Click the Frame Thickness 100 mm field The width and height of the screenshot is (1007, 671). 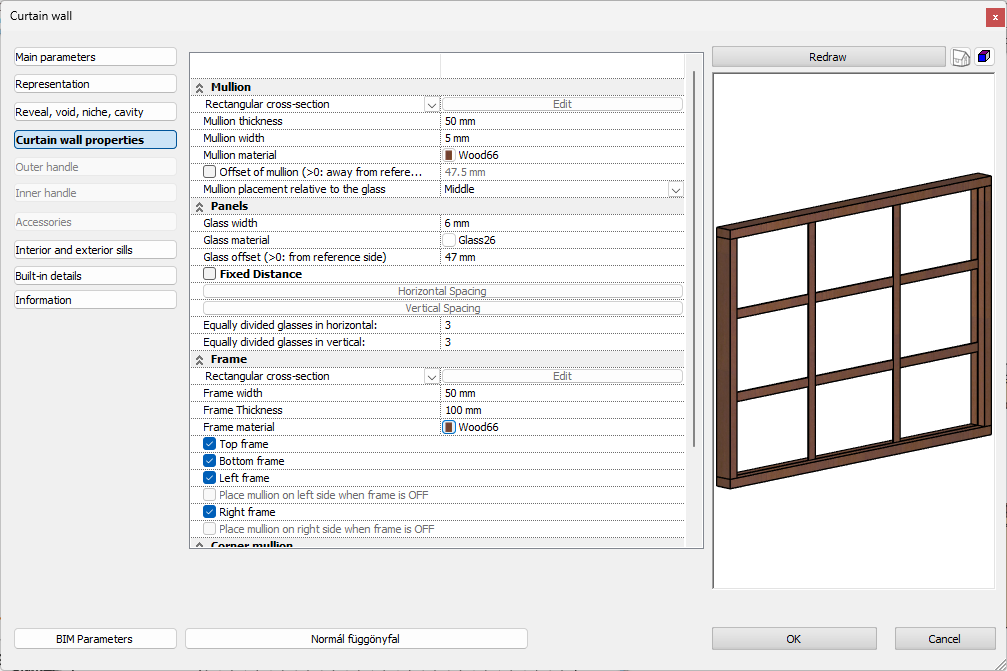(x=563, y=410)
